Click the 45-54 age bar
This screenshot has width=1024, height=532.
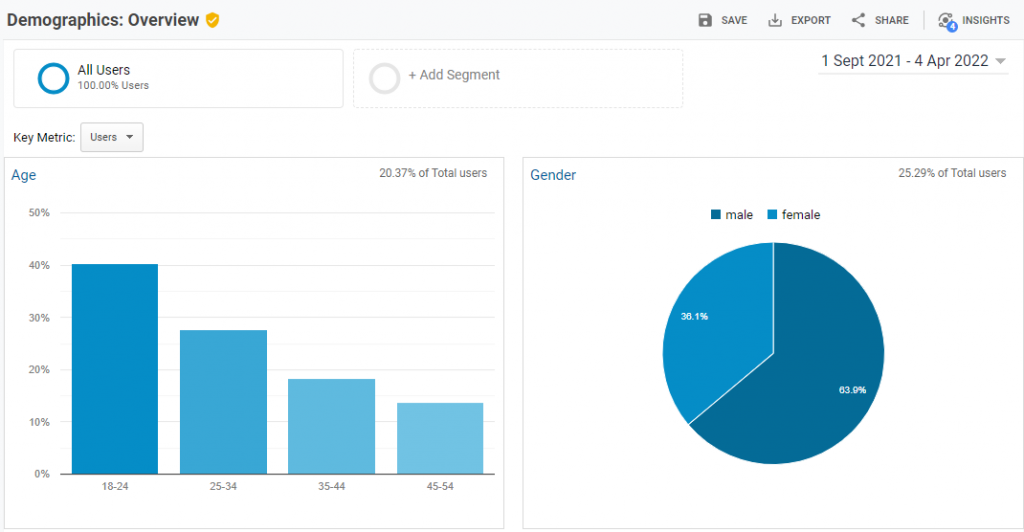tap(440, 438)
